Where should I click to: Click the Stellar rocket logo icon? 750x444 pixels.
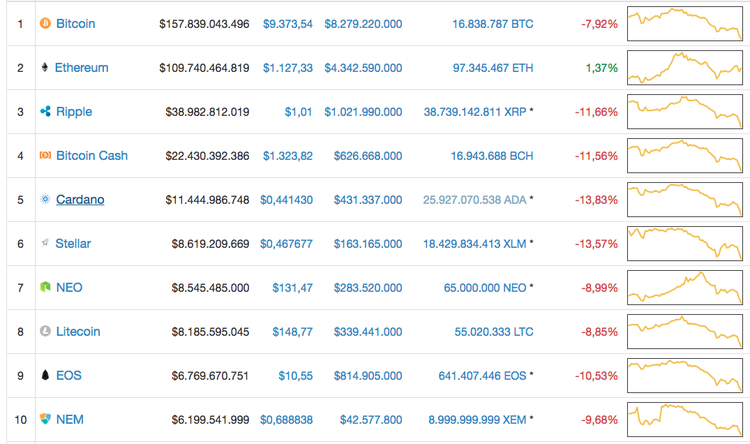(45, 243)
